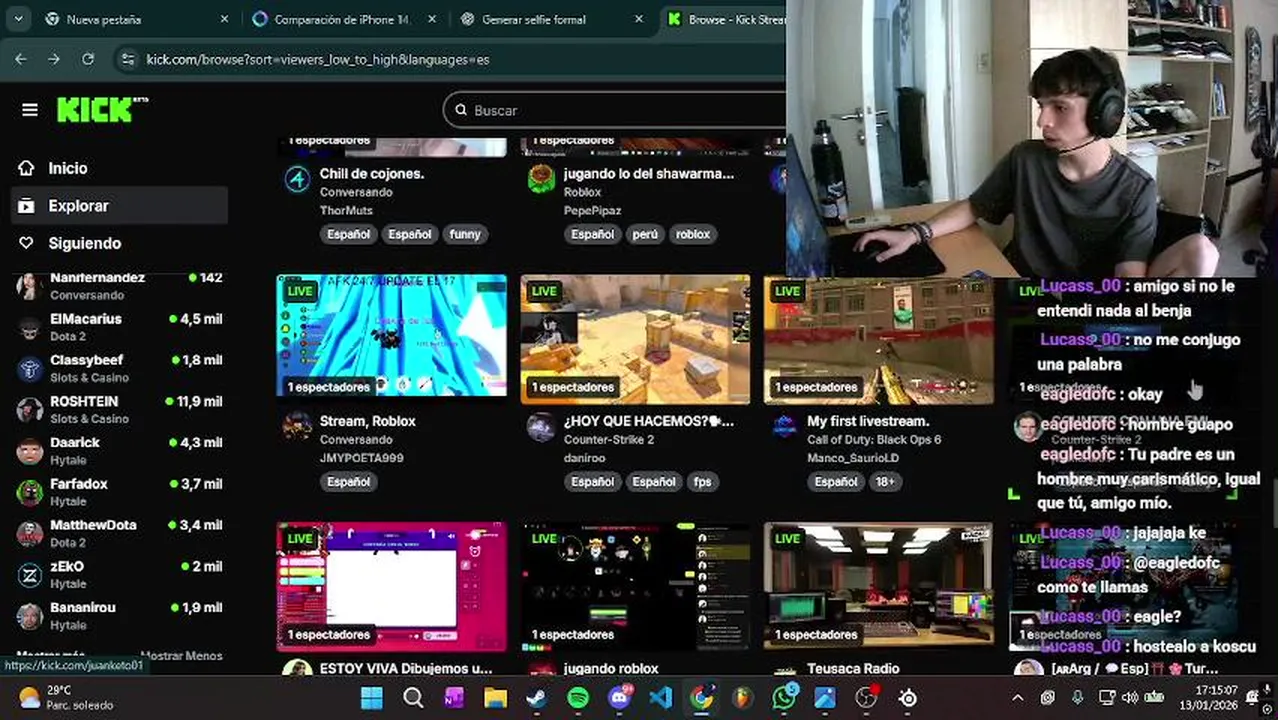Open ROSHTEIN channel in sidebar
This screenshot has width=1278, height=720.
click(118, 409)
